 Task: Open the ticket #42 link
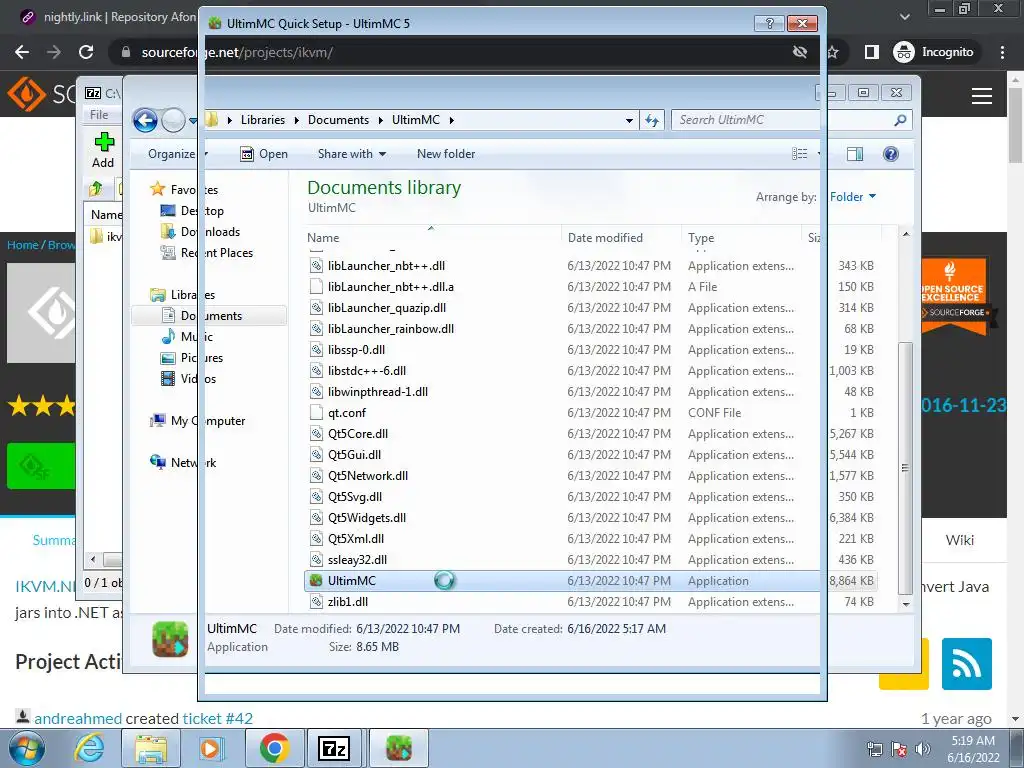[x=217, y=718]
